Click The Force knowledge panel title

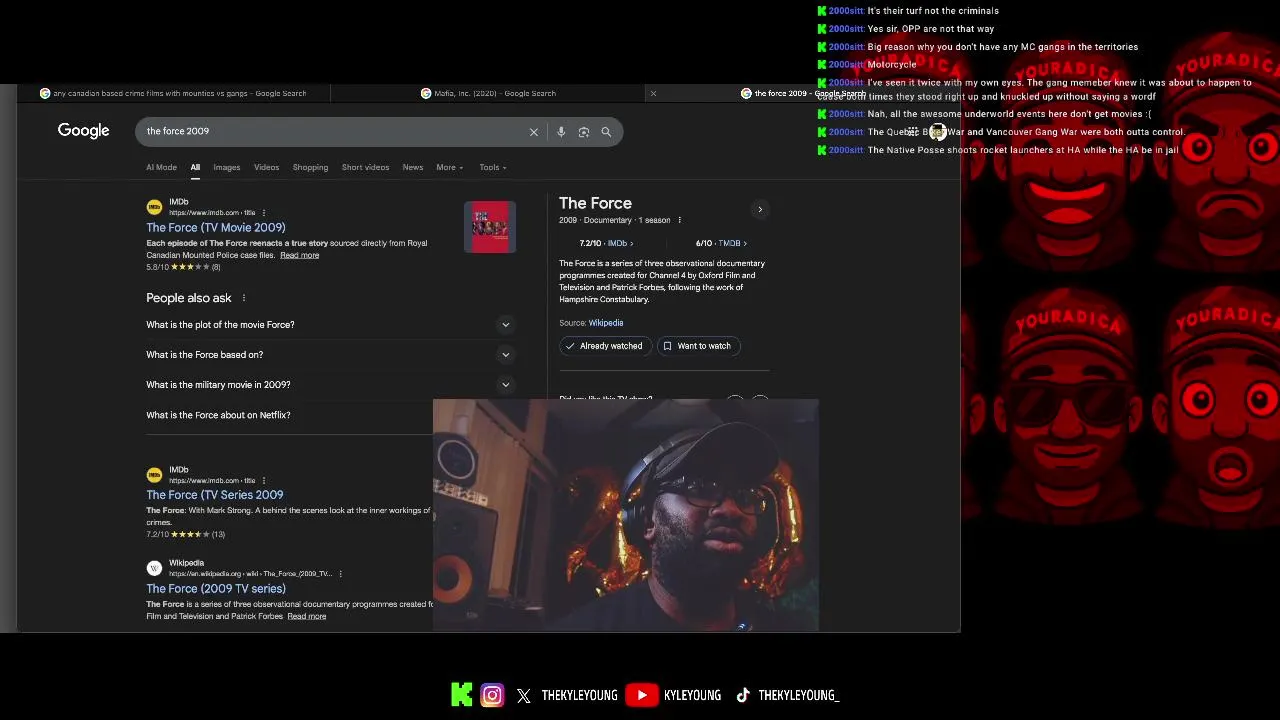[595, 204]
